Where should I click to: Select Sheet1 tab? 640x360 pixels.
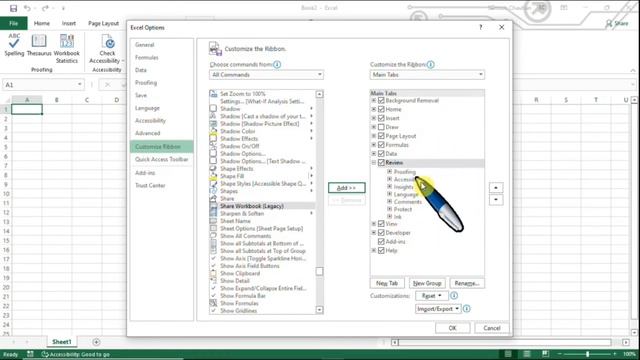(x=62, y=342)
